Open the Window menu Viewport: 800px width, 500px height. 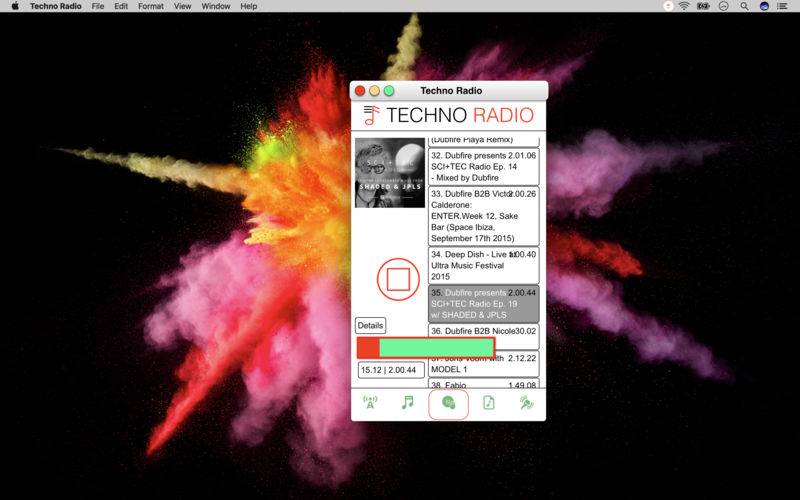216,6
